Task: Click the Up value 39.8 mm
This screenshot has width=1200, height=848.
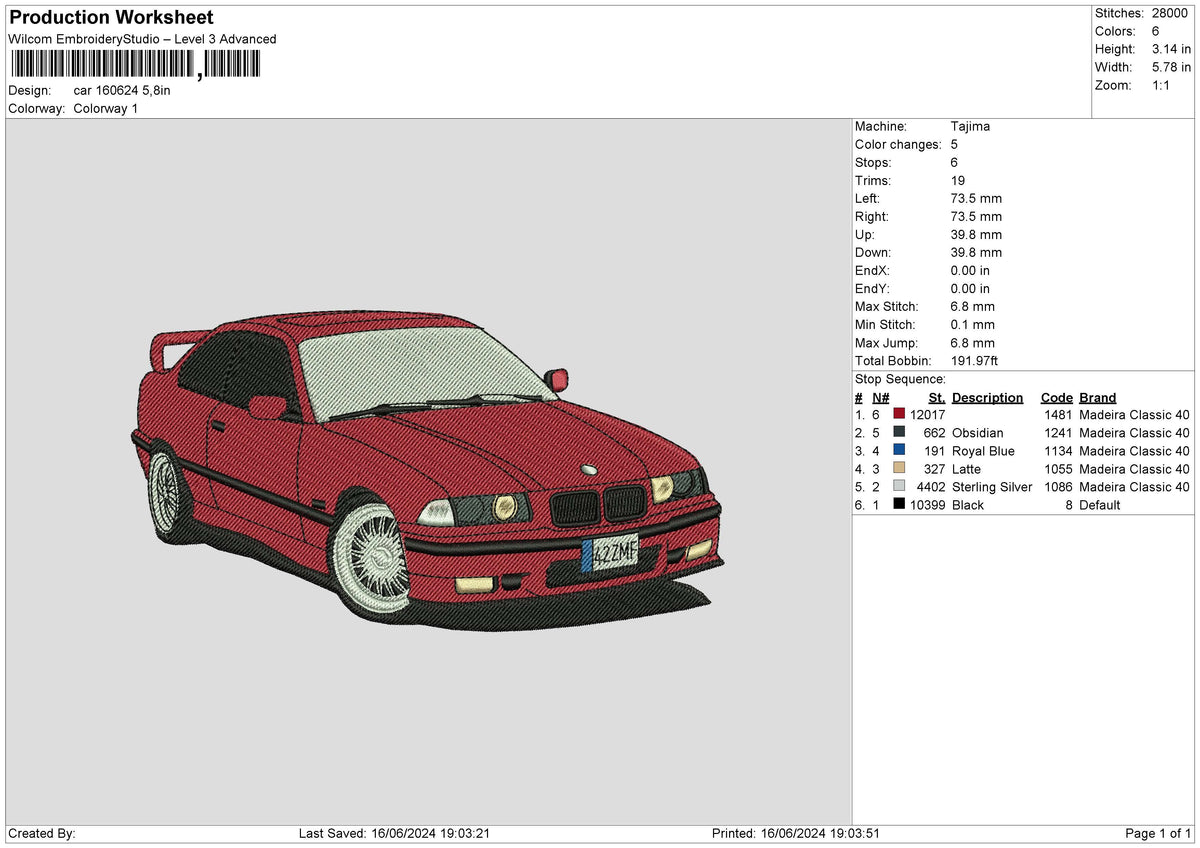Action: point(976,235)
